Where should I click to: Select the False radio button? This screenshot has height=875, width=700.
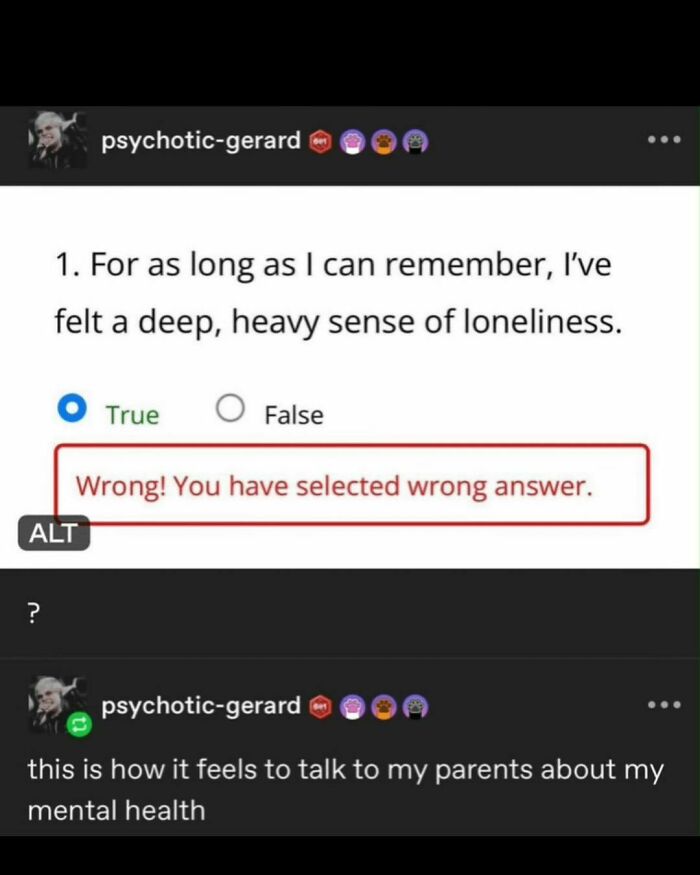coord(231,408)
